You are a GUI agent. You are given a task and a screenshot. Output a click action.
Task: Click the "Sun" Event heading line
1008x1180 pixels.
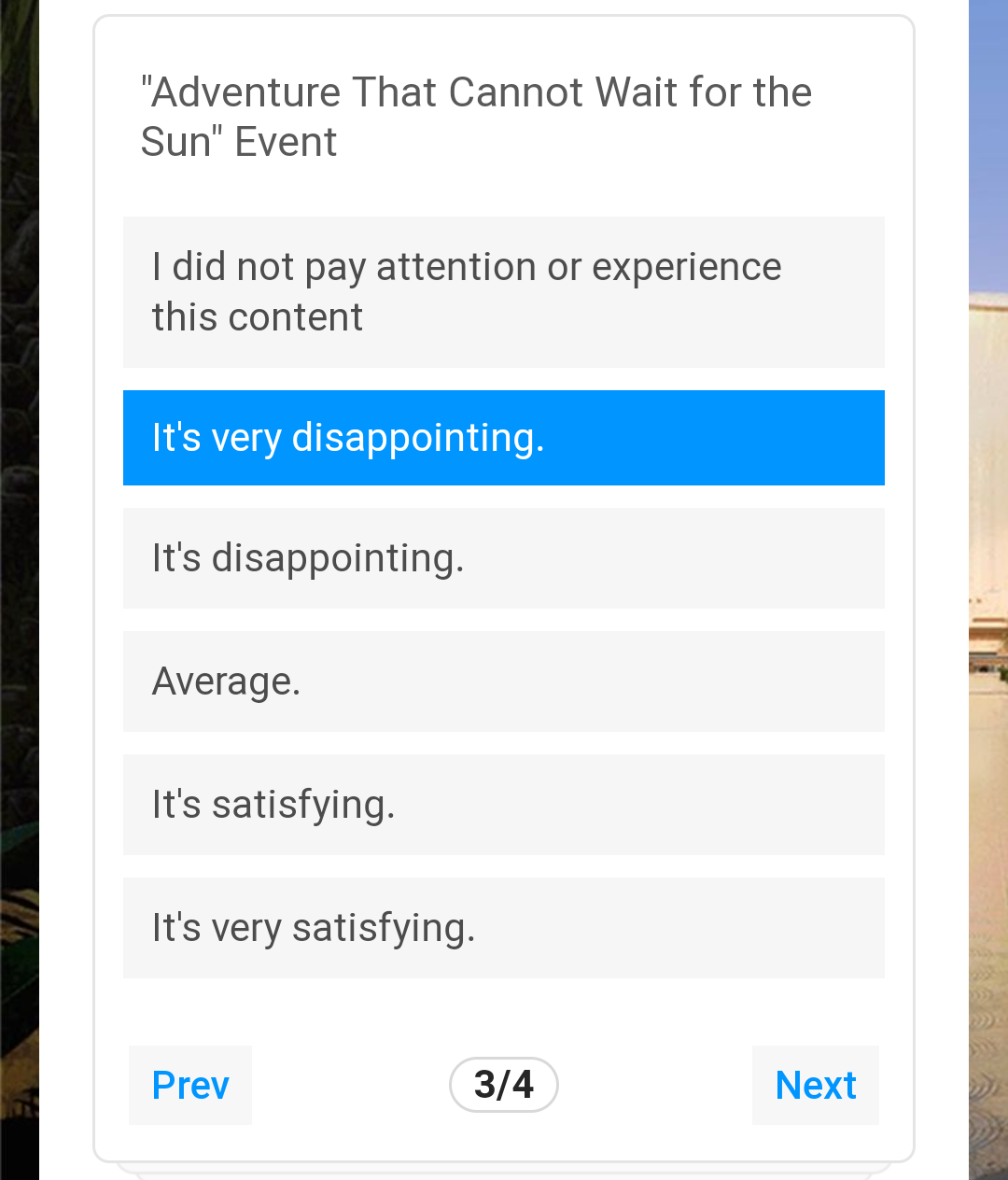tap(239, 142)
